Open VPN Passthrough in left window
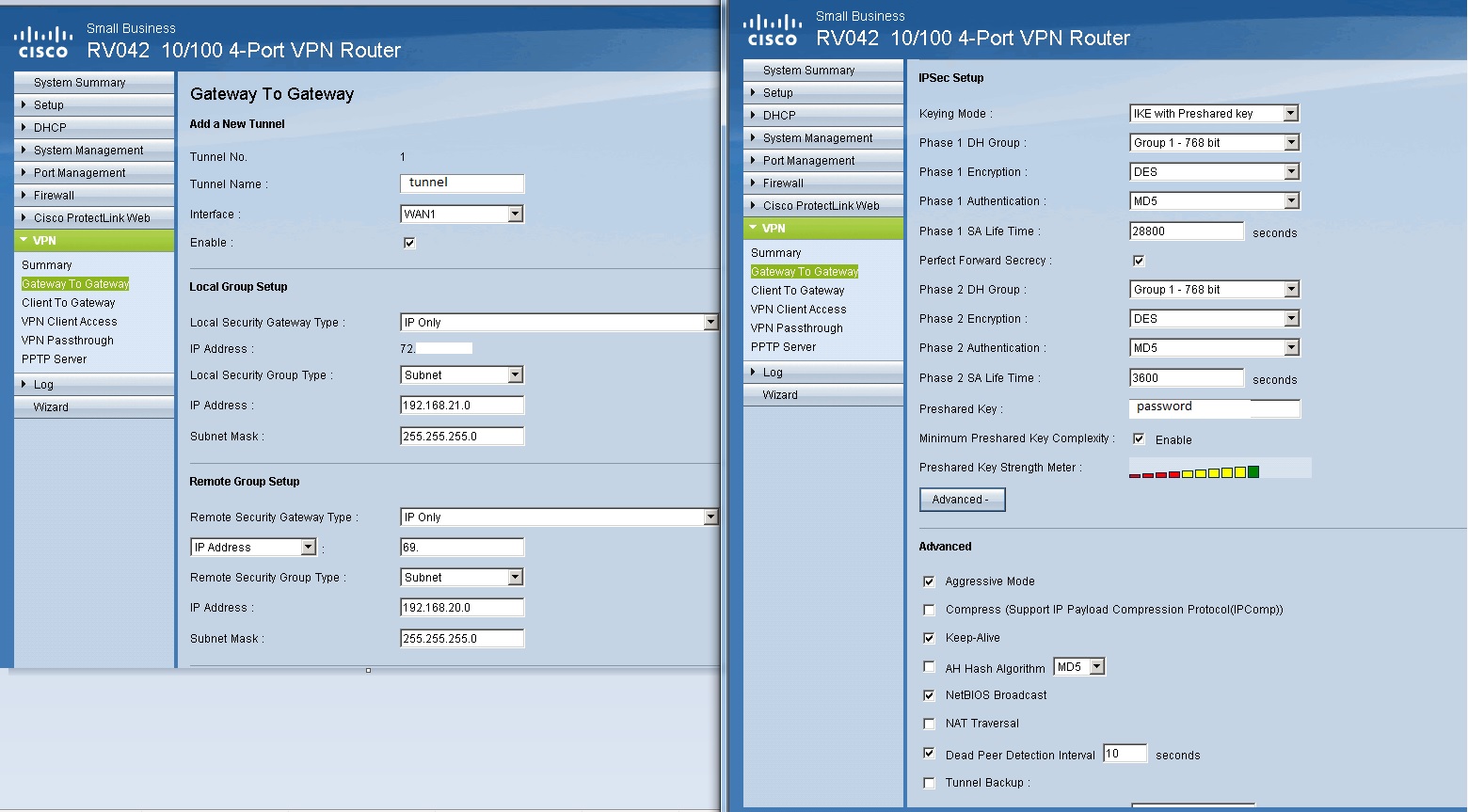Screen dimensions: 1468x812 click(68, 341)
